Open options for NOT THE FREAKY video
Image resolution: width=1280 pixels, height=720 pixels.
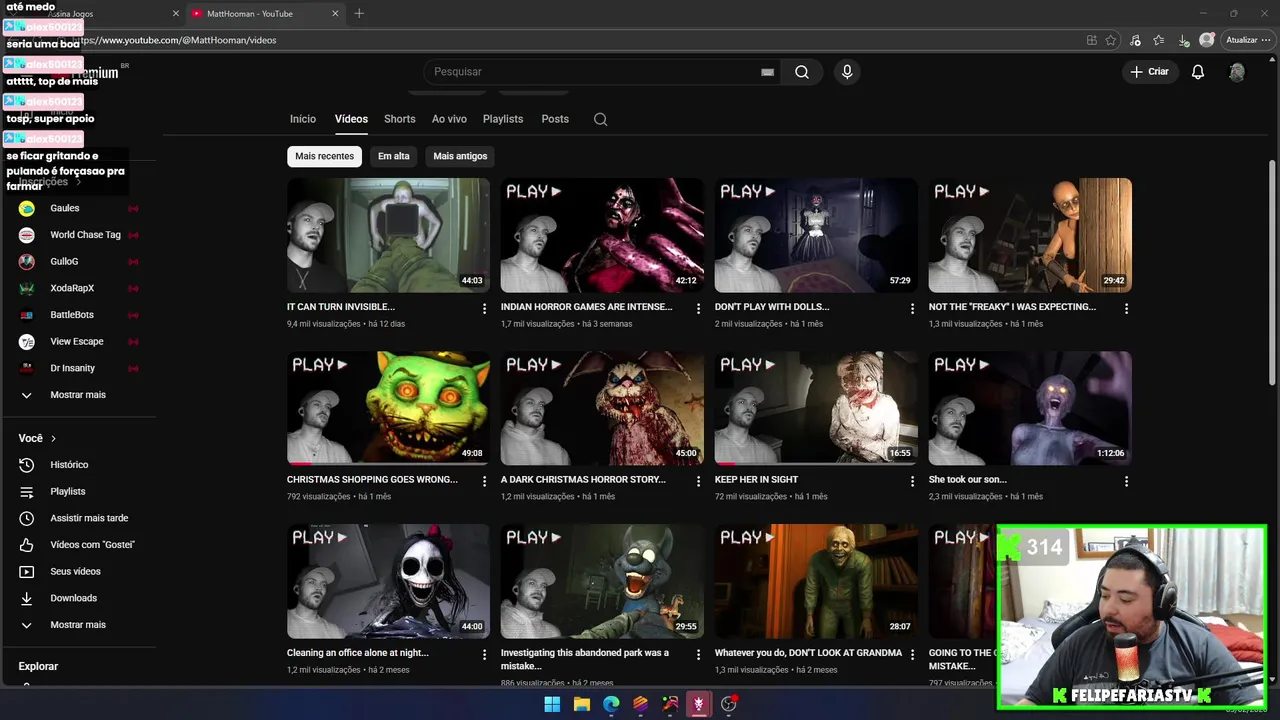[x=1126, y=309]
